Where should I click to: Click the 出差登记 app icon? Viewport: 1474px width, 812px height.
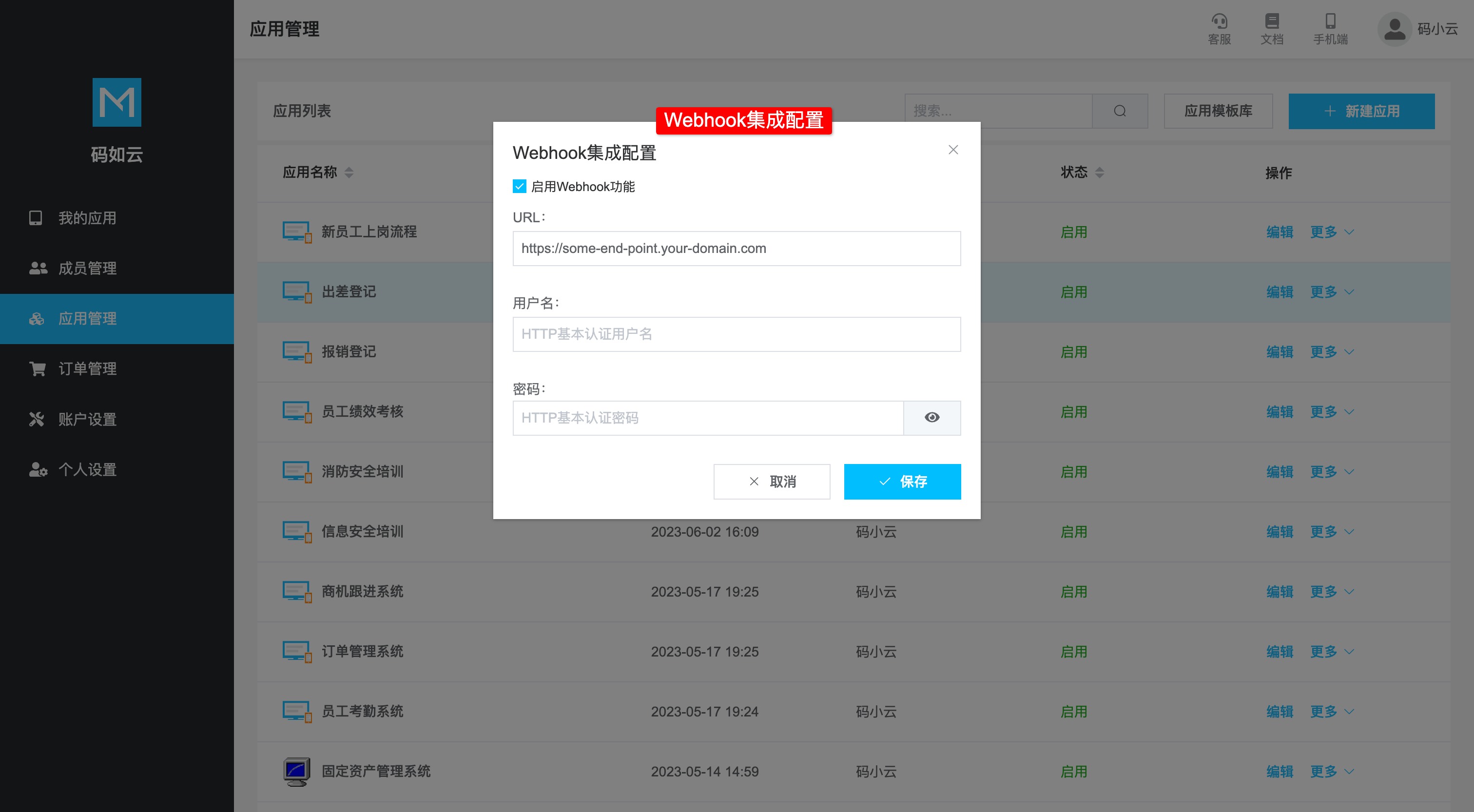296,292
